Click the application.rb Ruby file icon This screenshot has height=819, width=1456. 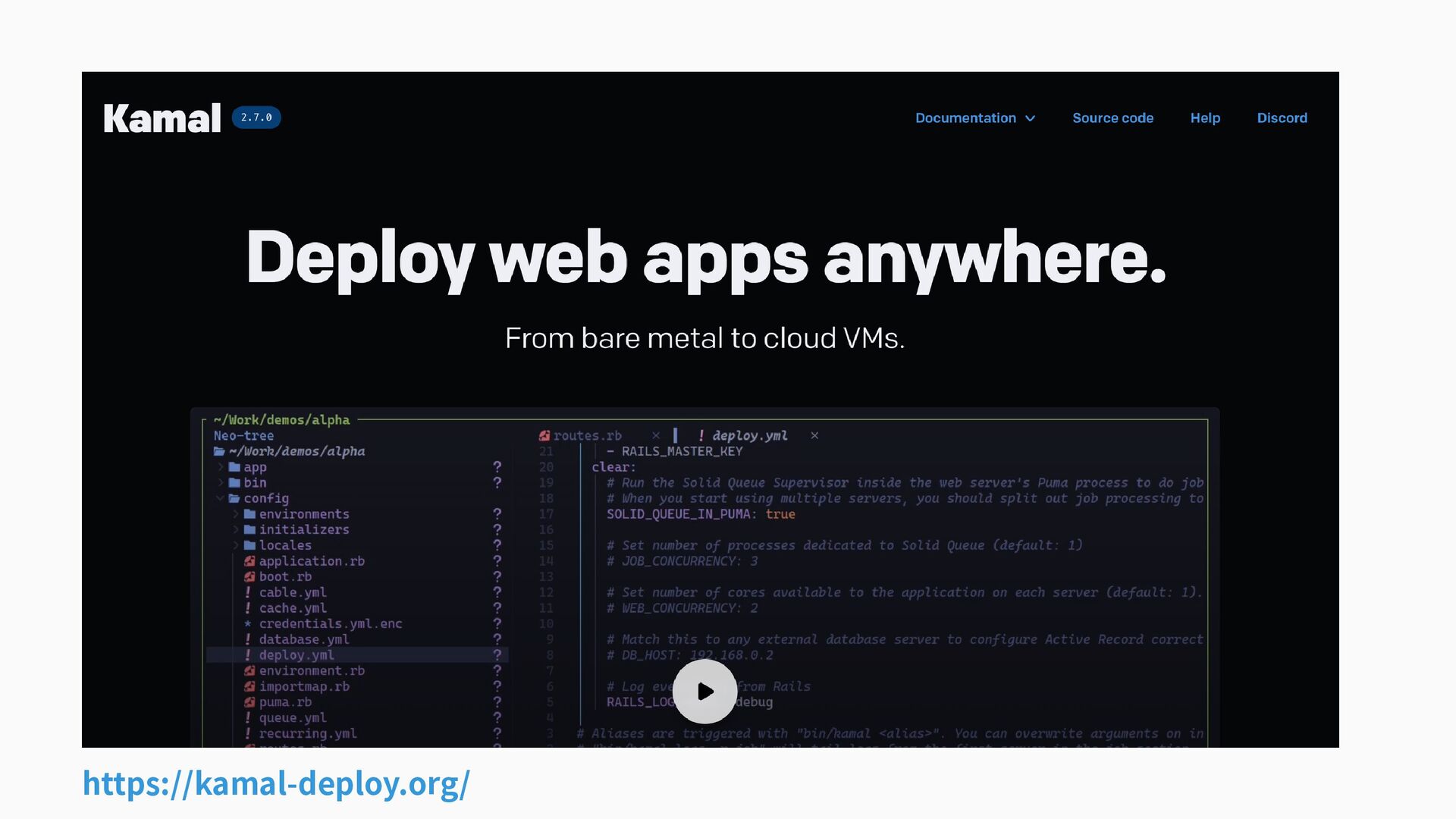(249, 561)
